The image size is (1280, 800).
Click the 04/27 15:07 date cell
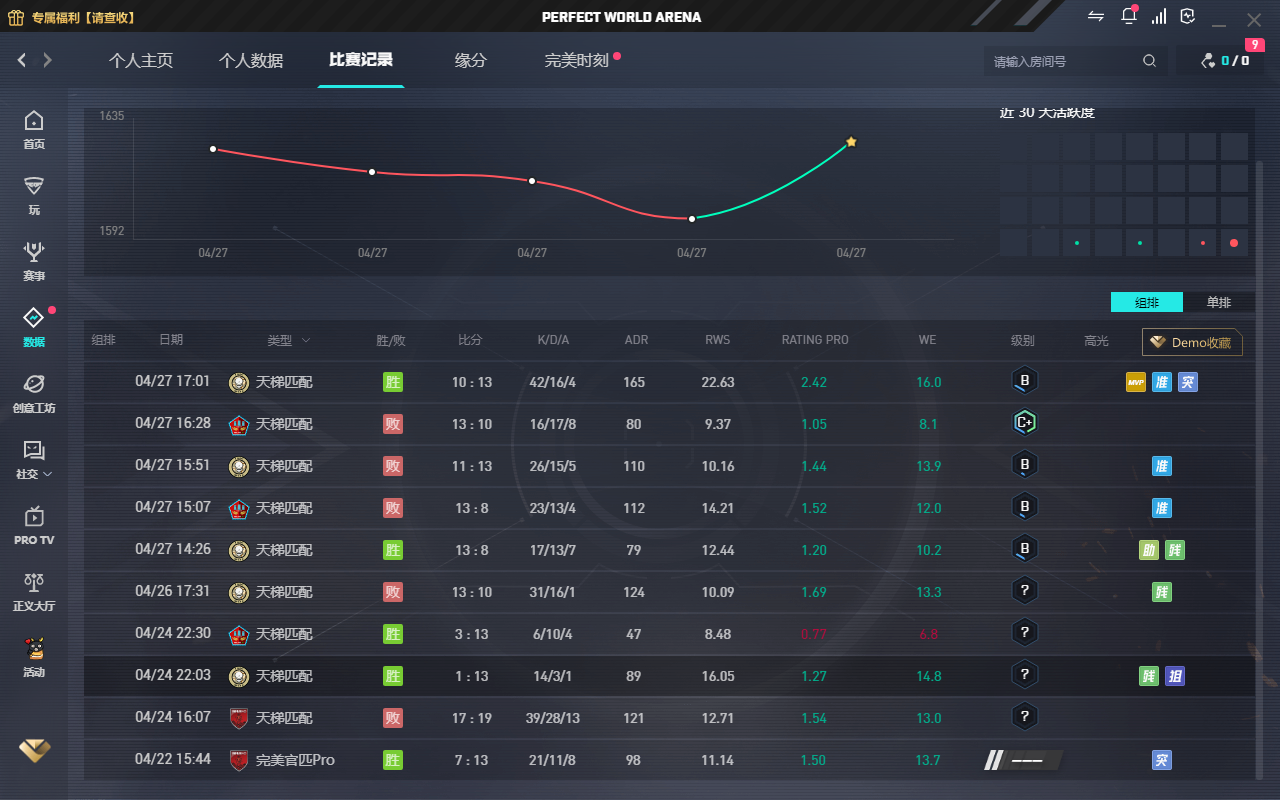pyautogui.click(x=173, y=507)
